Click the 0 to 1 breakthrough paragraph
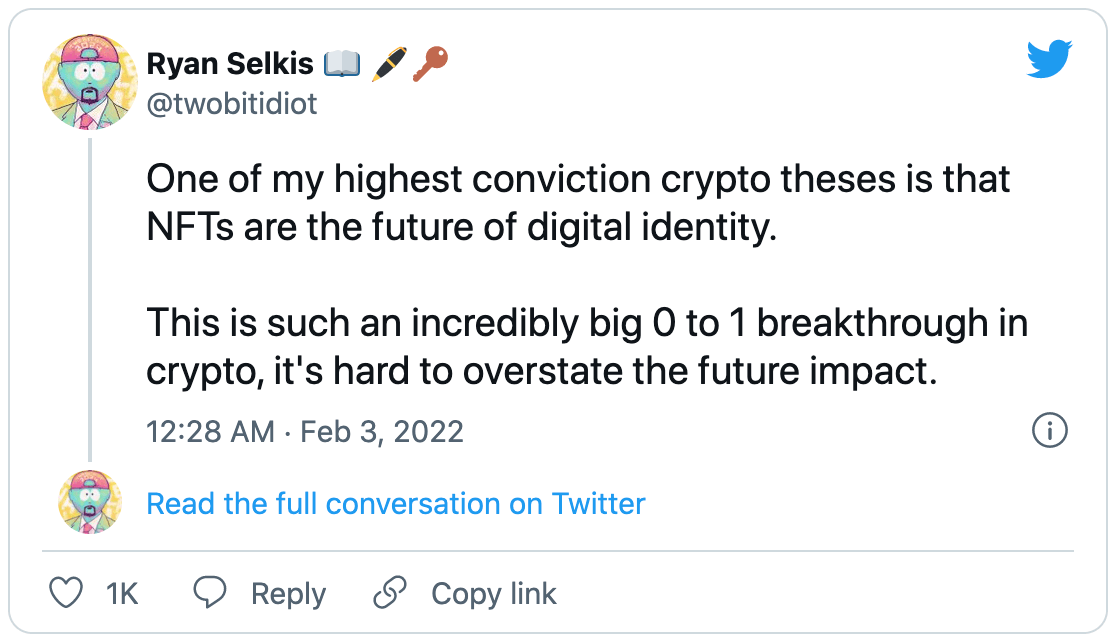 coord(587,348)
